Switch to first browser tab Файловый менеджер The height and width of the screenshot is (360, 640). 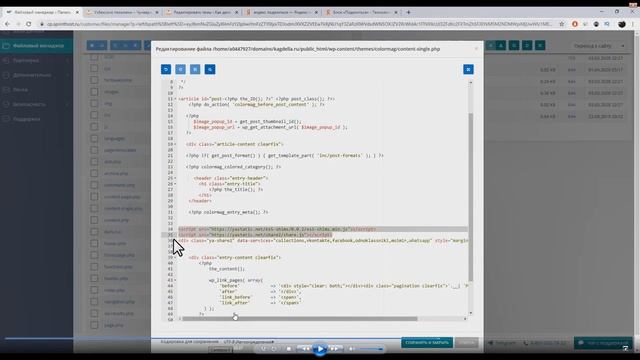[42, 12]
